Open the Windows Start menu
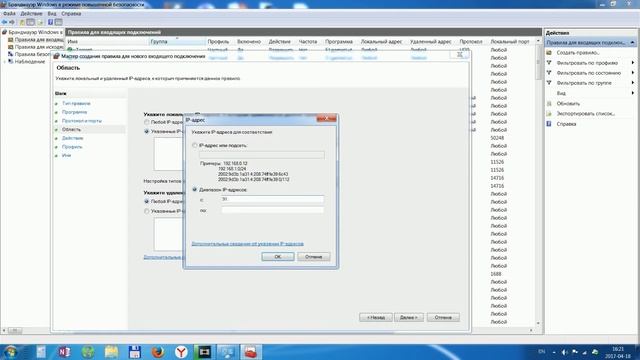Image resolution: width=640 pixels, height=360 pixels. pyautogui.click(x=10, y=352)
